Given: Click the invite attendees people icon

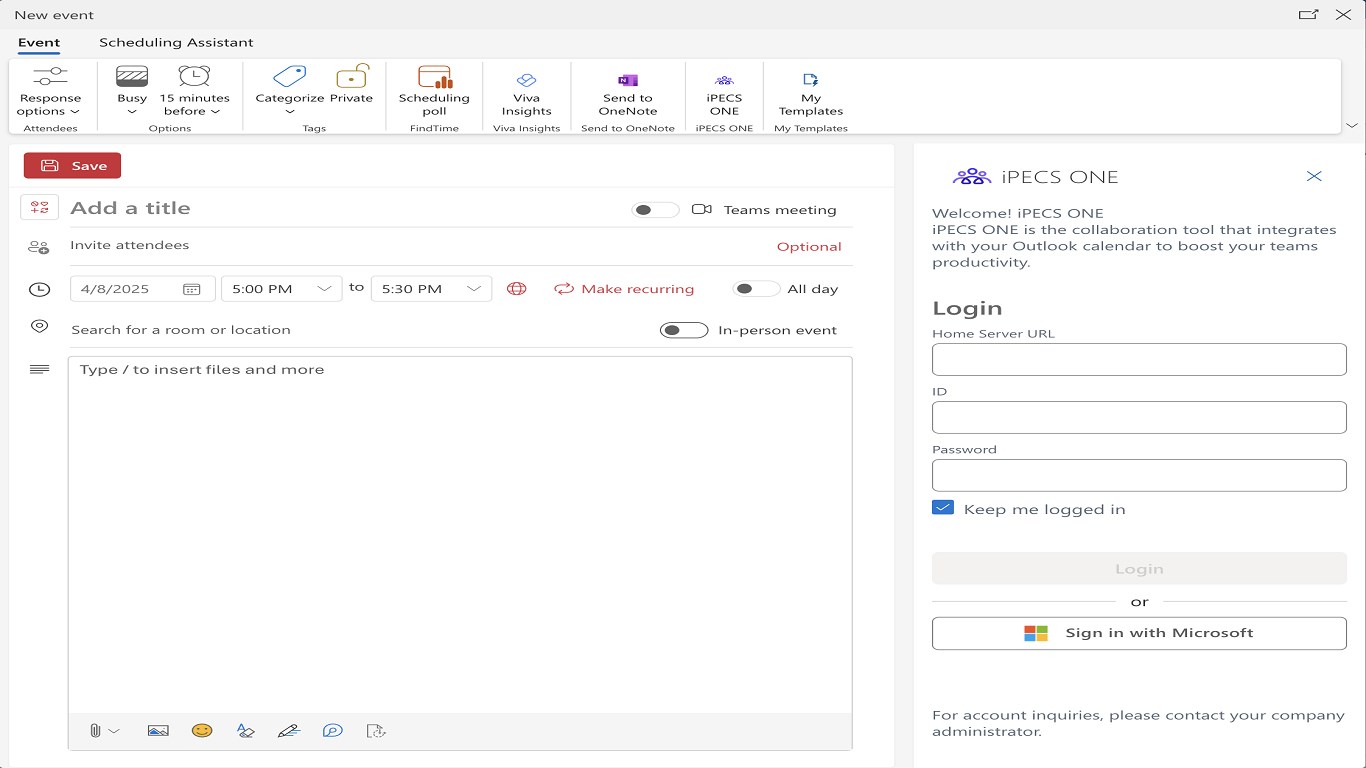Looking at the screenshot, I should [39, 247].
